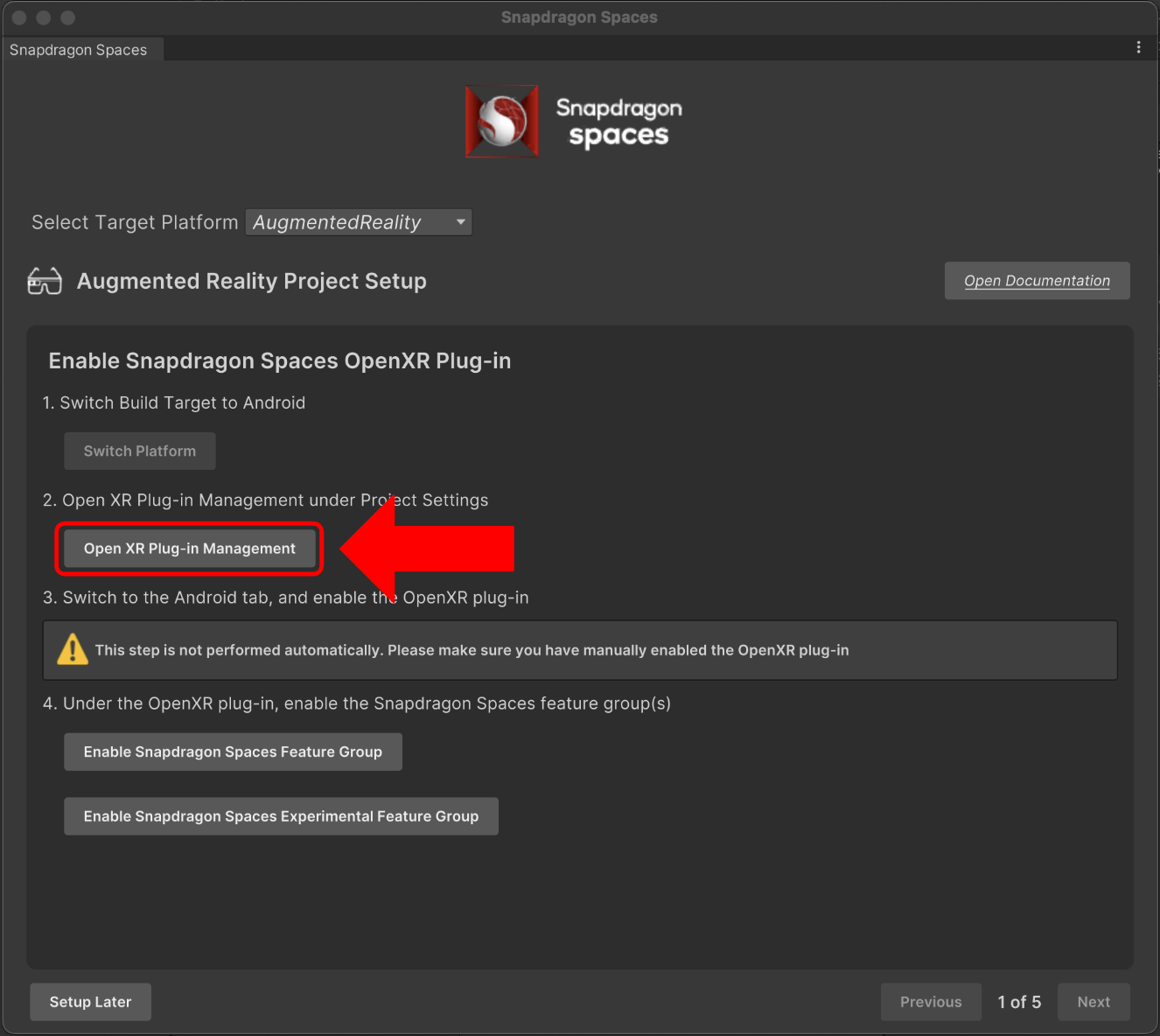Click the '1 of 5' page indicator
Image resolution: width=1160 pixels, height=1036 pixels.
point(1019,1002)
